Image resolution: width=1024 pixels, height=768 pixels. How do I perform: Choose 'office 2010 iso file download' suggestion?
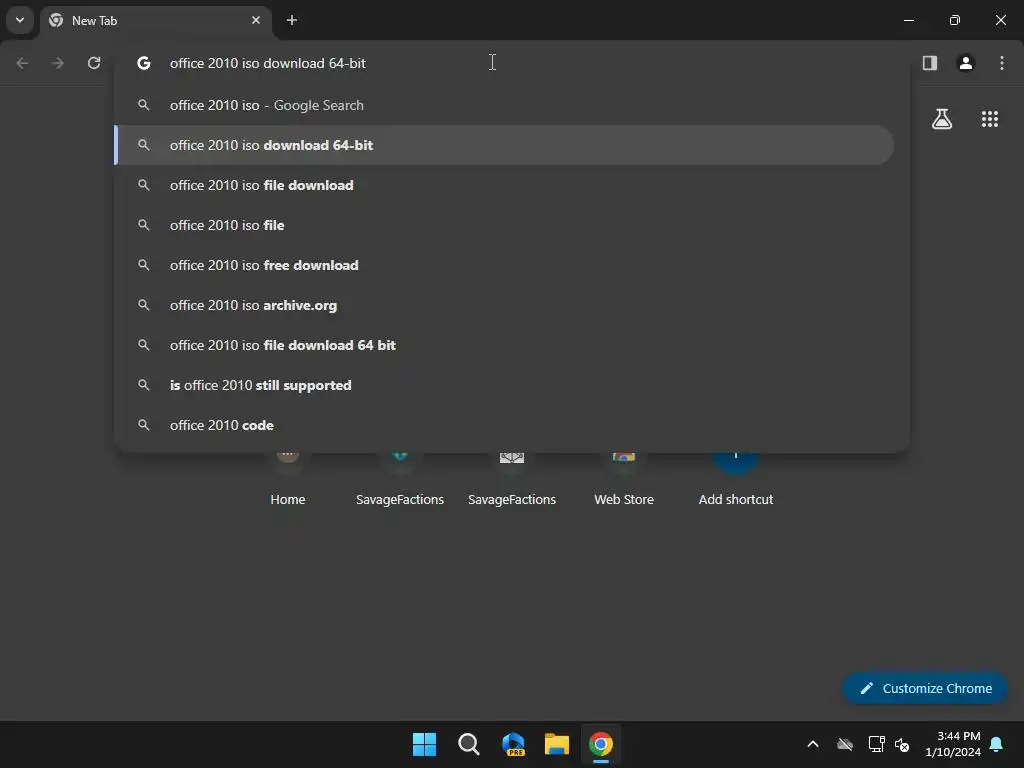tap(504, 185)
